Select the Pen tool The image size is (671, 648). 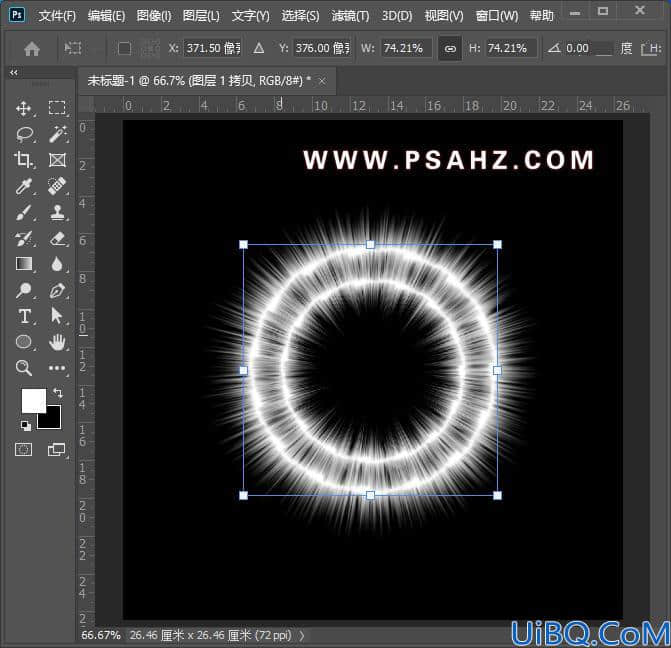57,290
